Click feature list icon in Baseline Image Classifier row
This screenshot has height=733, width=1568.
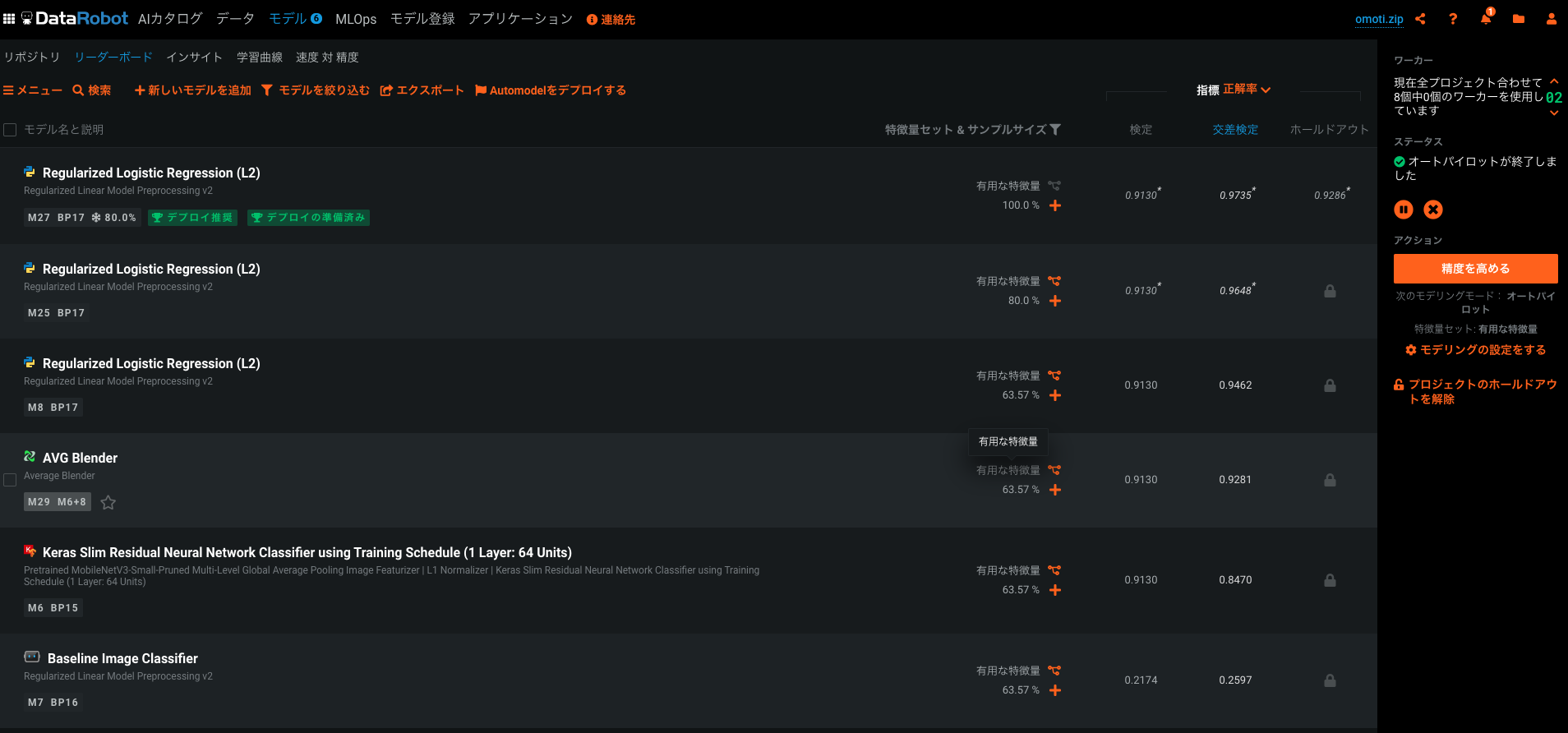click(x=1054, y=671)
